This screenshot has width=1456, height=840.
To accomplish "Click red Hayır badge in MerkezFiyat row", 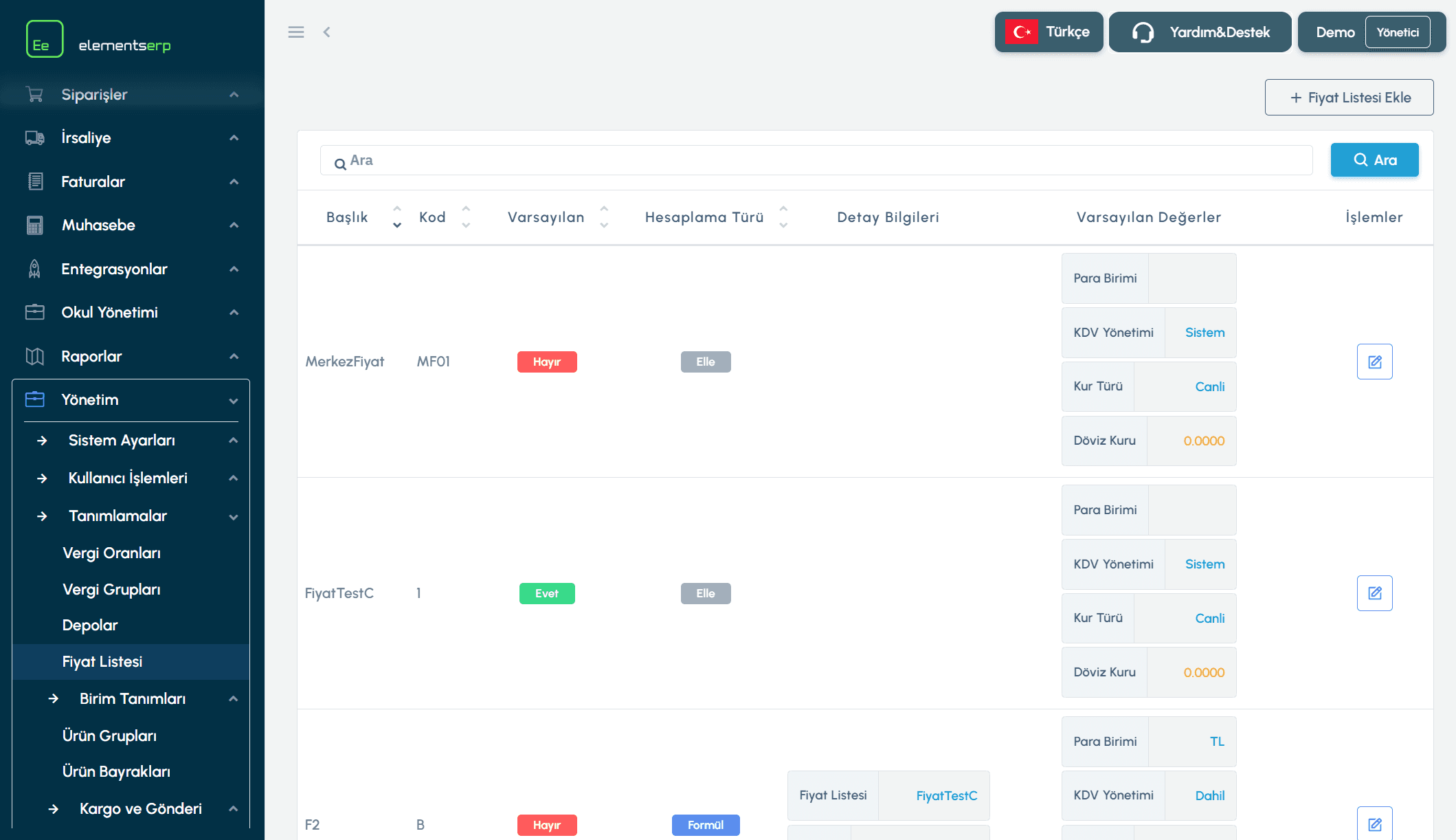I will pos(547,362).
